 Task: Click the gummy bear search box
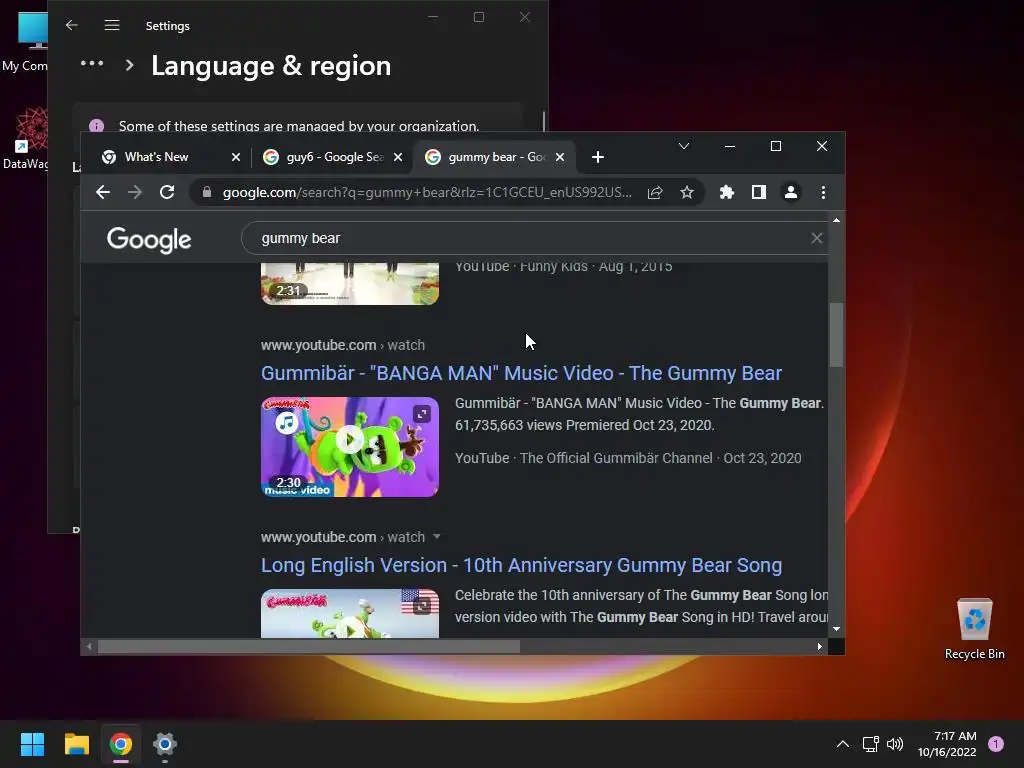529,238
